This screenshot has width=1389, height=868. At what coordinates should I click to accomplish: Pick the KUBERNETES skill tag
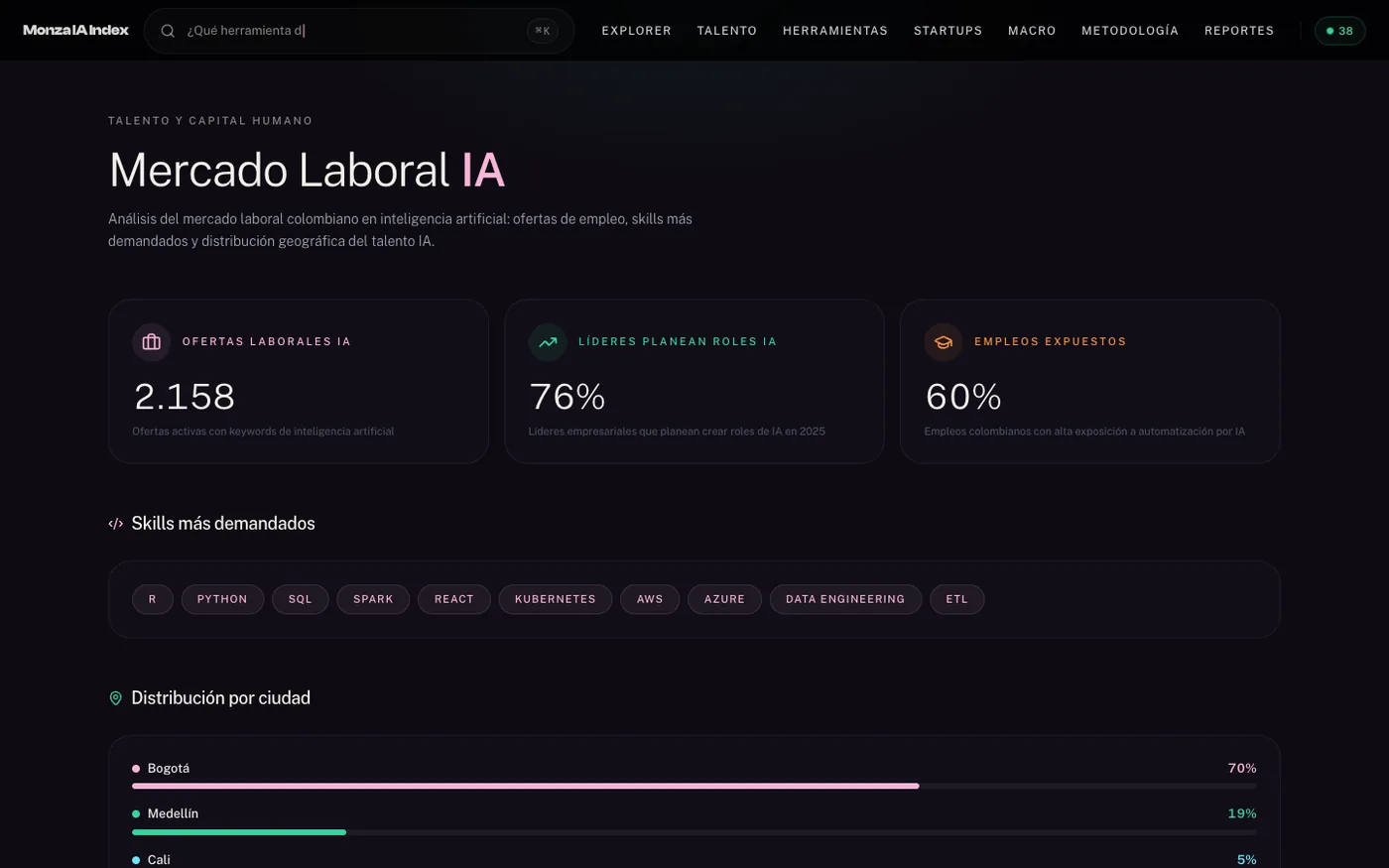(556, 599)
